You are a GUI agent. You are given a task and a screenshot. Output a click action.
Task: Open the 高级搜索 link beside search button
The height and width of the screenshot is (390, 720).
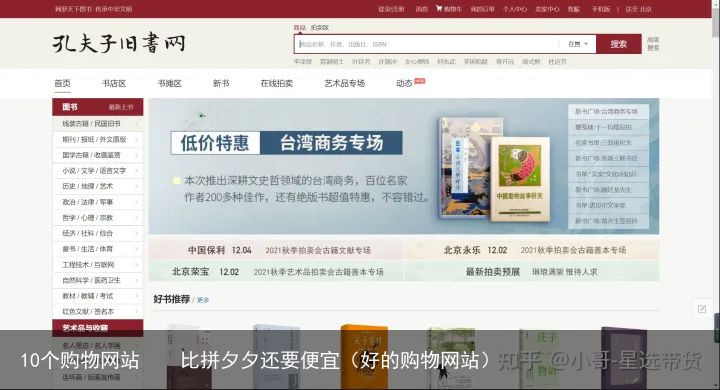click(x=653, y=44)
